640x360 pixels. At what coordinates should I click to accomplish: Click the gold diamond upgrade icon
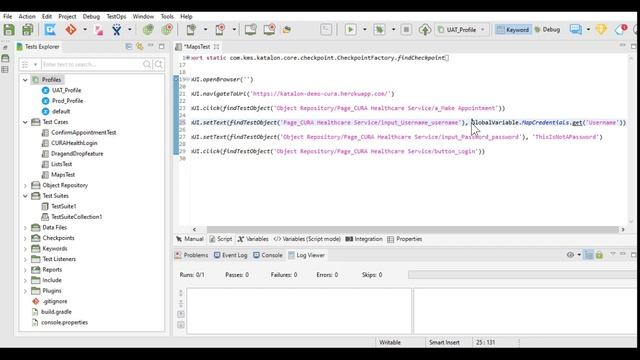click(601, 29)
